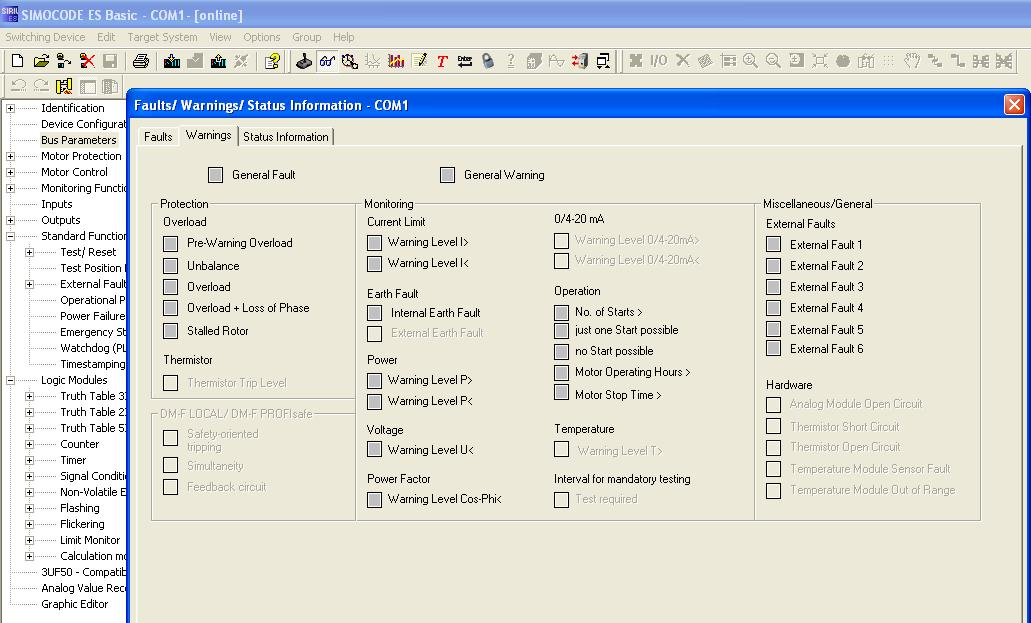
Task: Open the Switching Device menu
Action: [x=45, y=37]
